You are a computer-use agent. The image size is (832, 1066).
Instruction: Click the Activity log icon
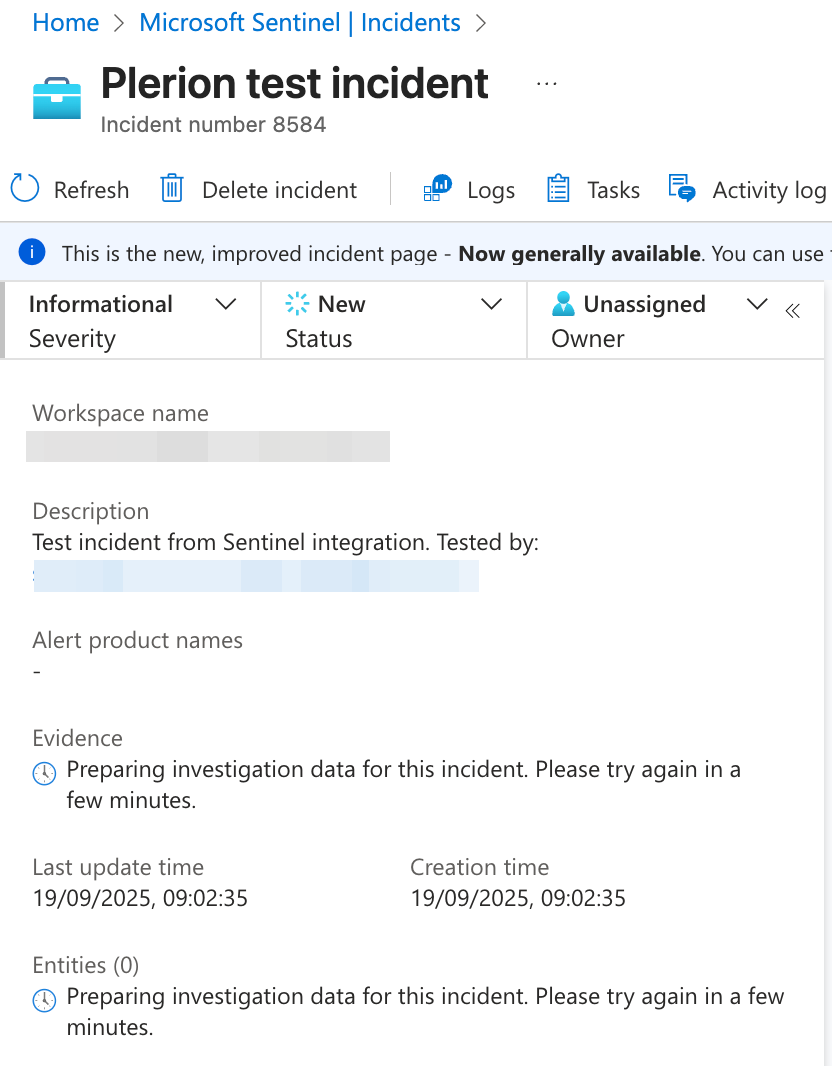tap(682, 188)
